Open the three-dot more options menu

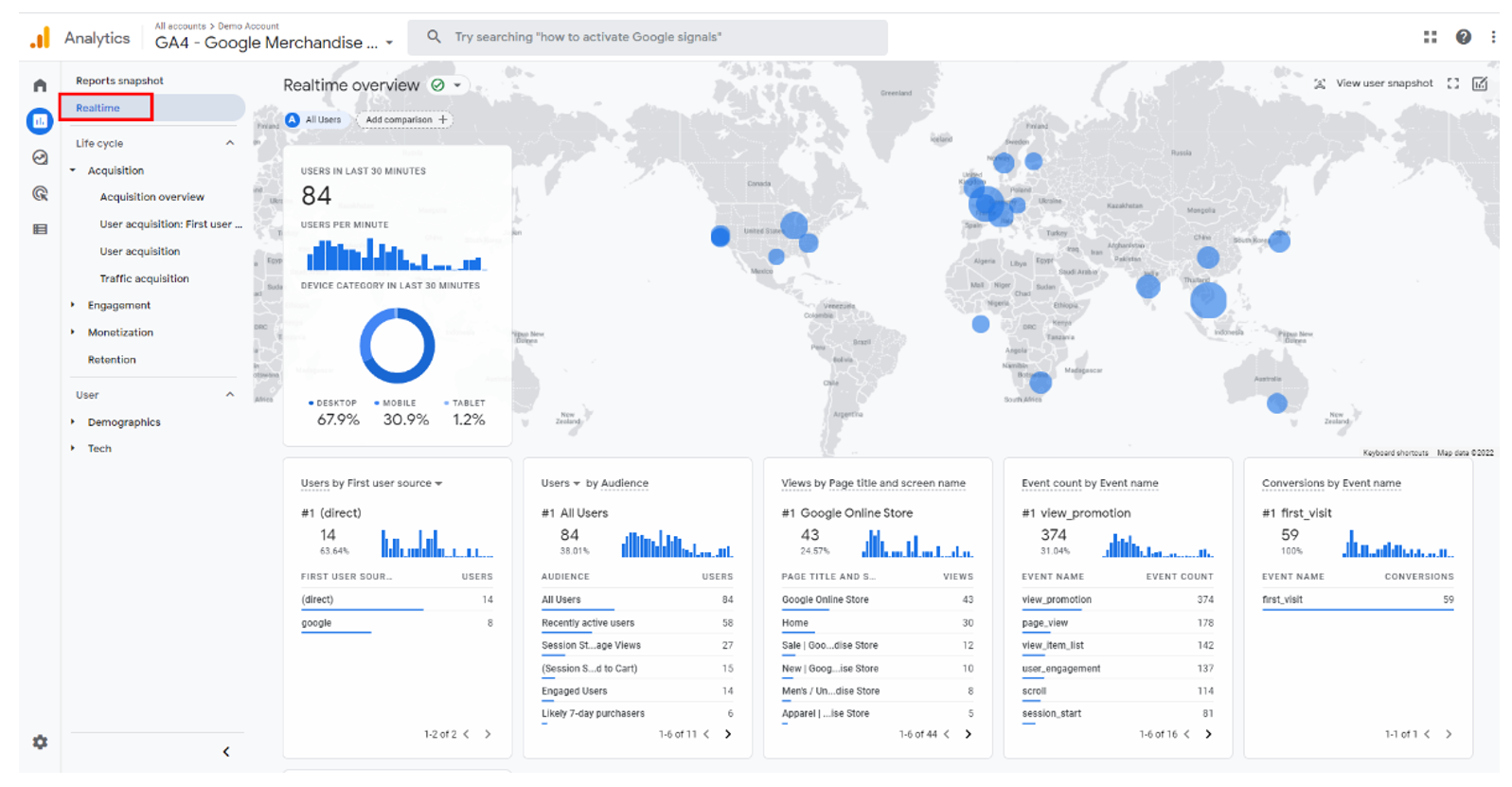(1493, 37)
